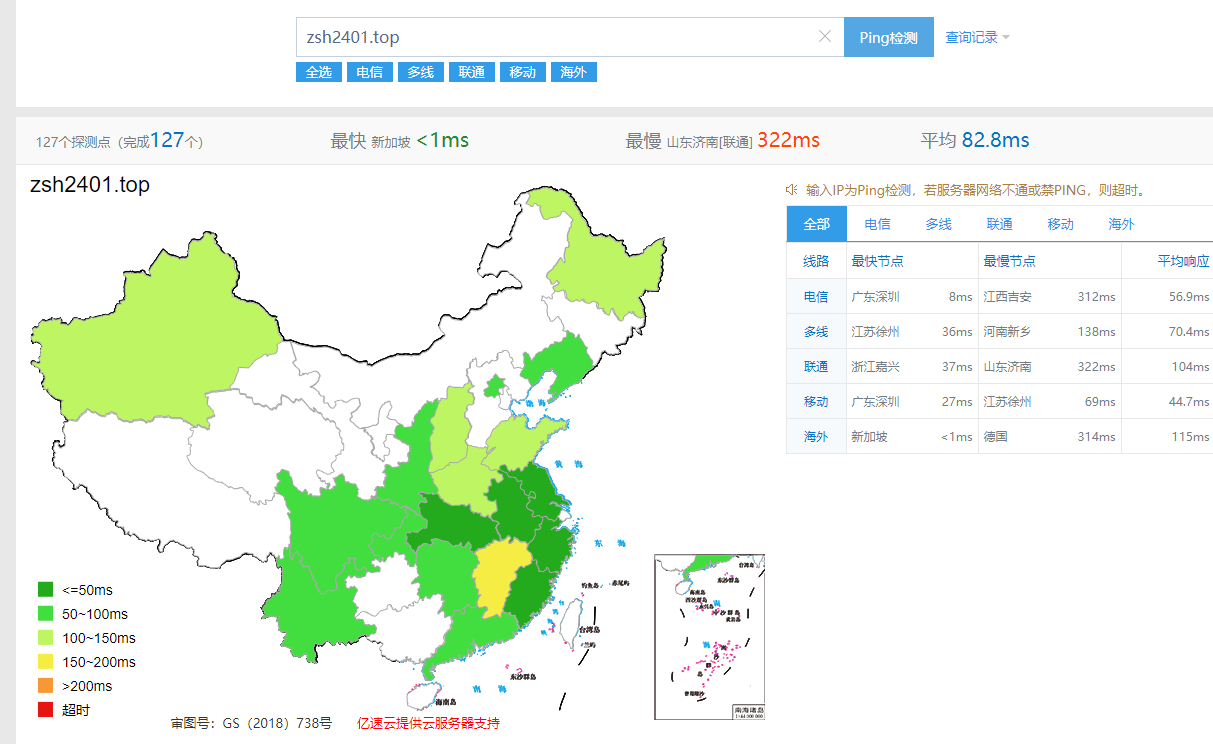Toggle the 多线 filter tag under search box
The width and height of the screenshot is (1213, 744).
click(420, 72)
